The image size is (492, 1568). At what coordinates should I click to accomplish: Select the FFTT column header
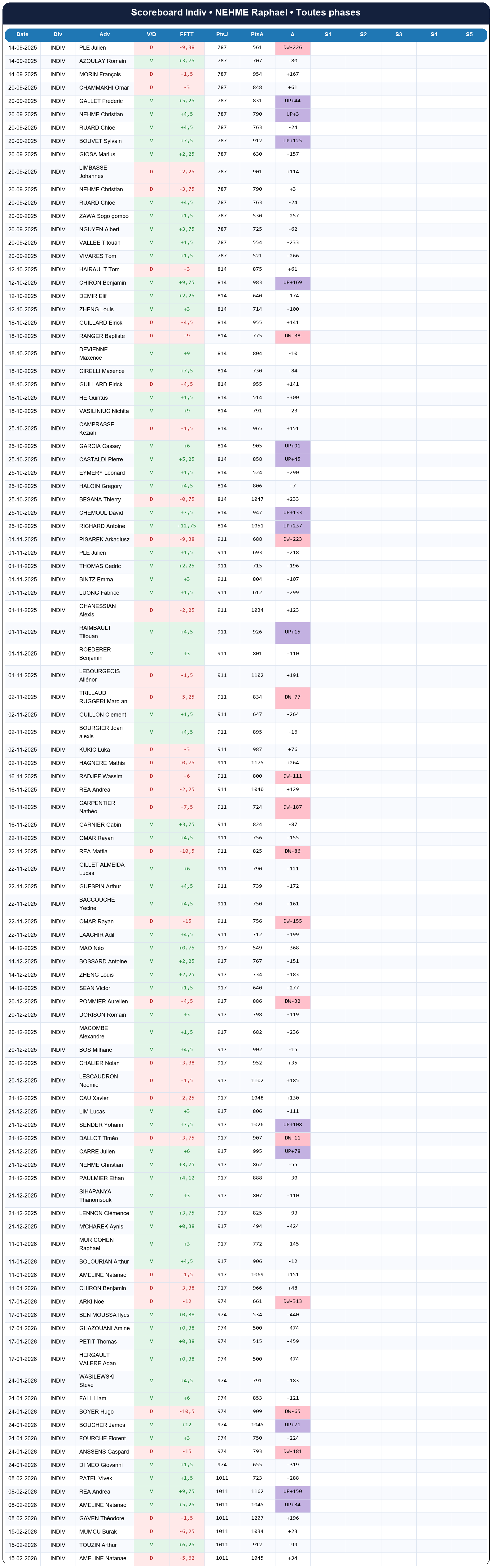pos(187,35)
